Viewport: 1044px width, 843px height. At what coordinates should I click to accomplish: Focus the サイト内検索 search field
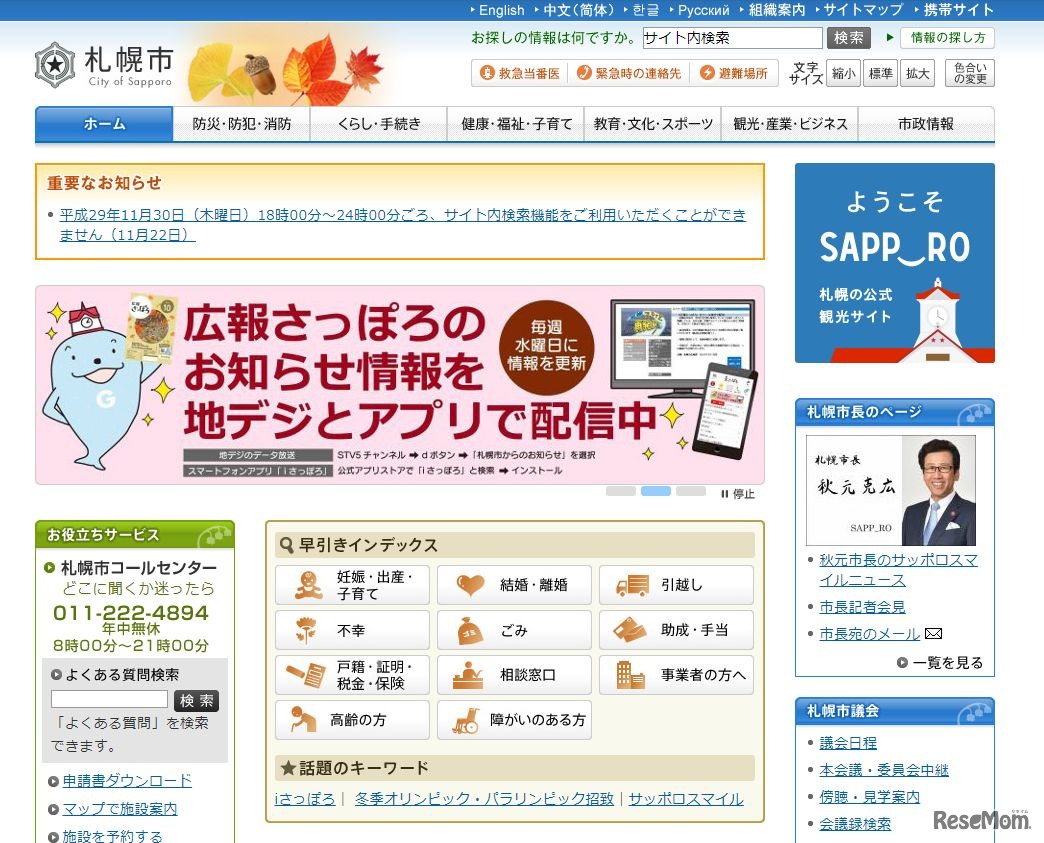tap(732, 38)
